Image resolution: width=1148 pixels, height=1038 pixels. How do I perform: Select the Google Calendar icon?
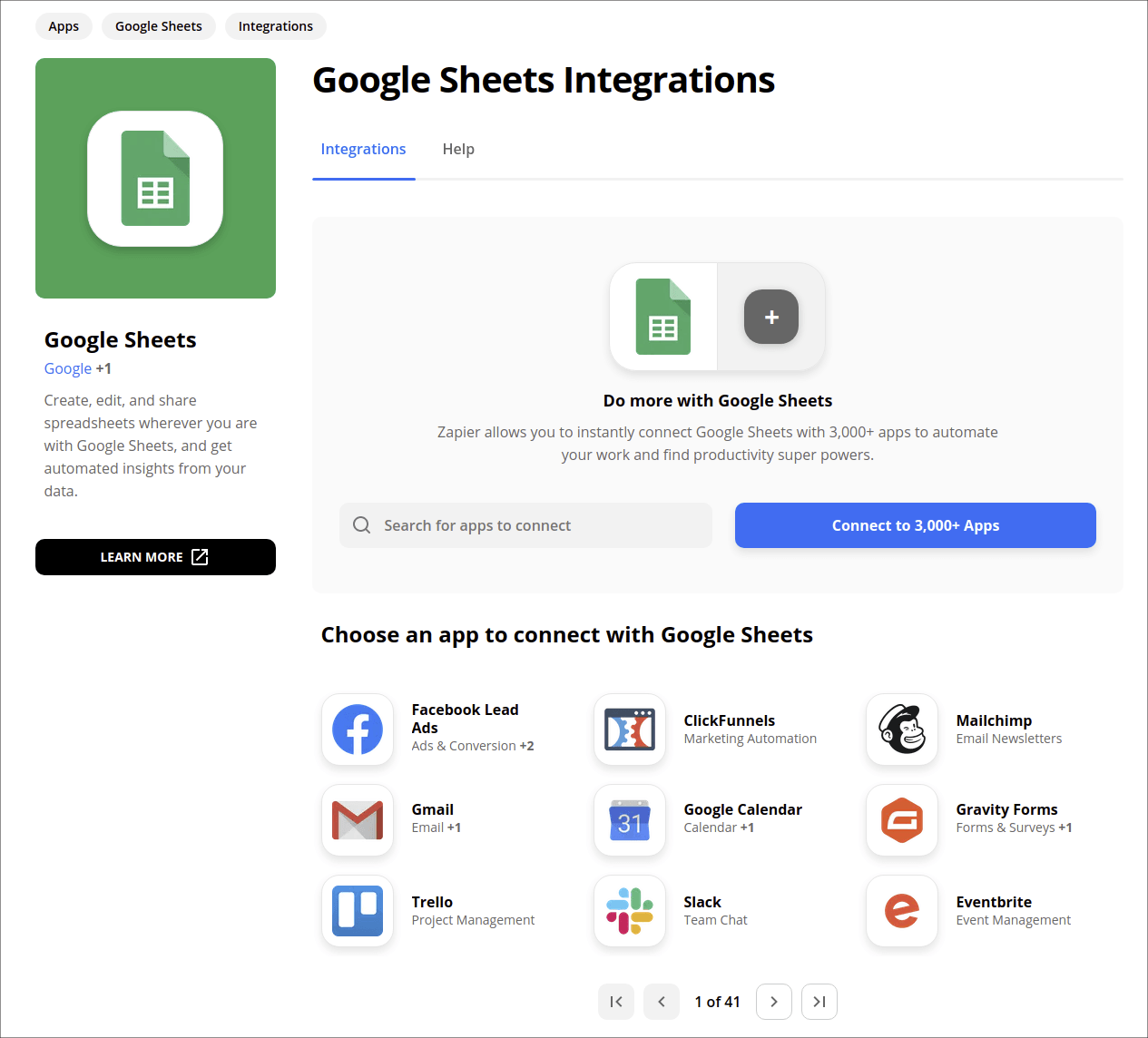tap(630, 820)
